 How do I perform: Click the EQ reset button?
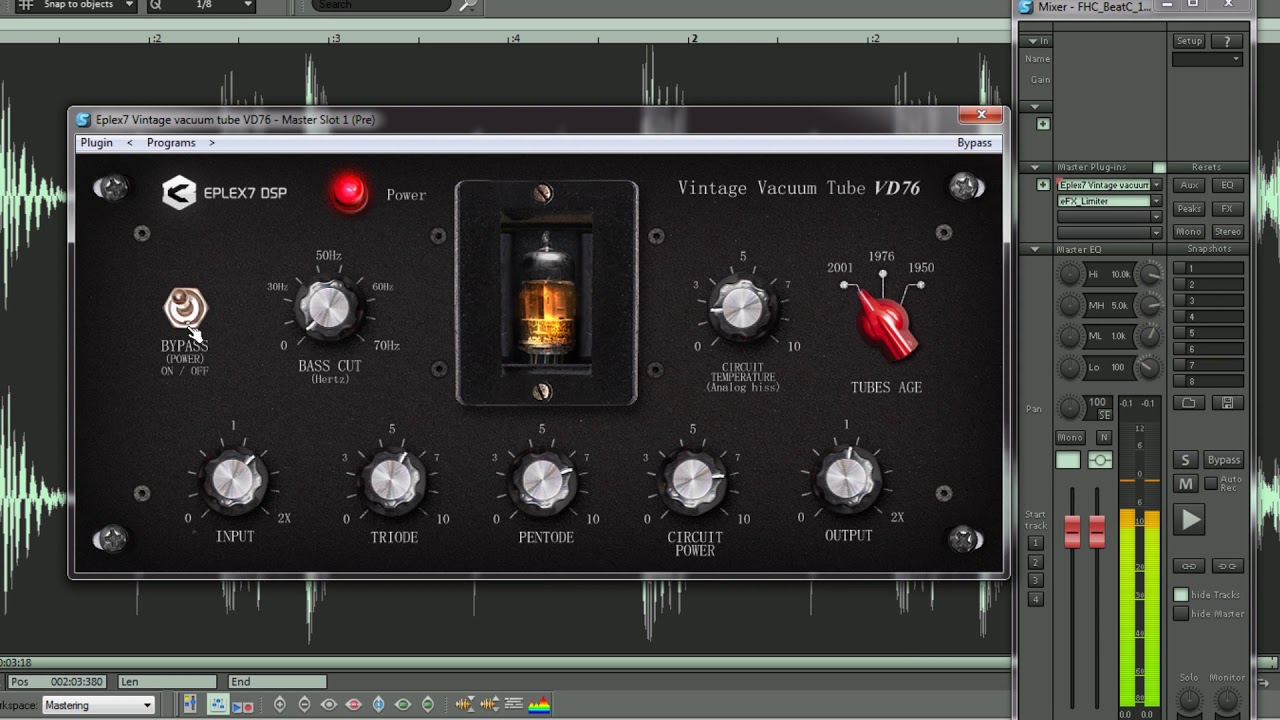pyautogui.click(x=1228, y=185)
